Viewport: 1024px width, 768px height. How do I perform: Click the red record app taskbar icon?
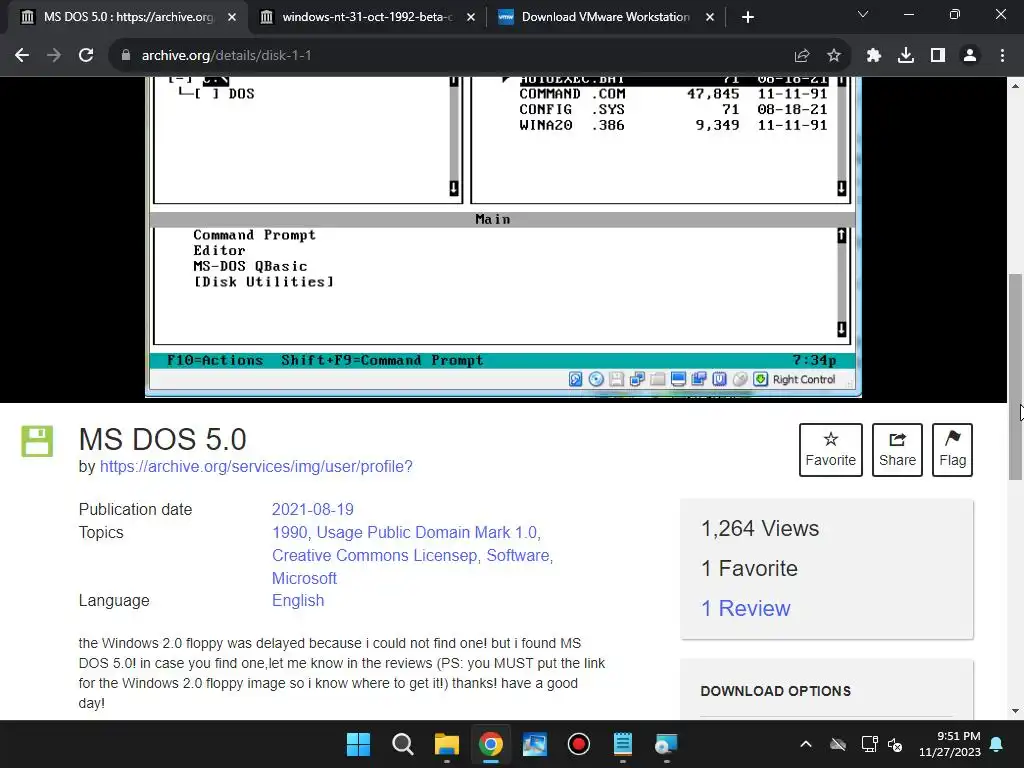click(579, 744)
